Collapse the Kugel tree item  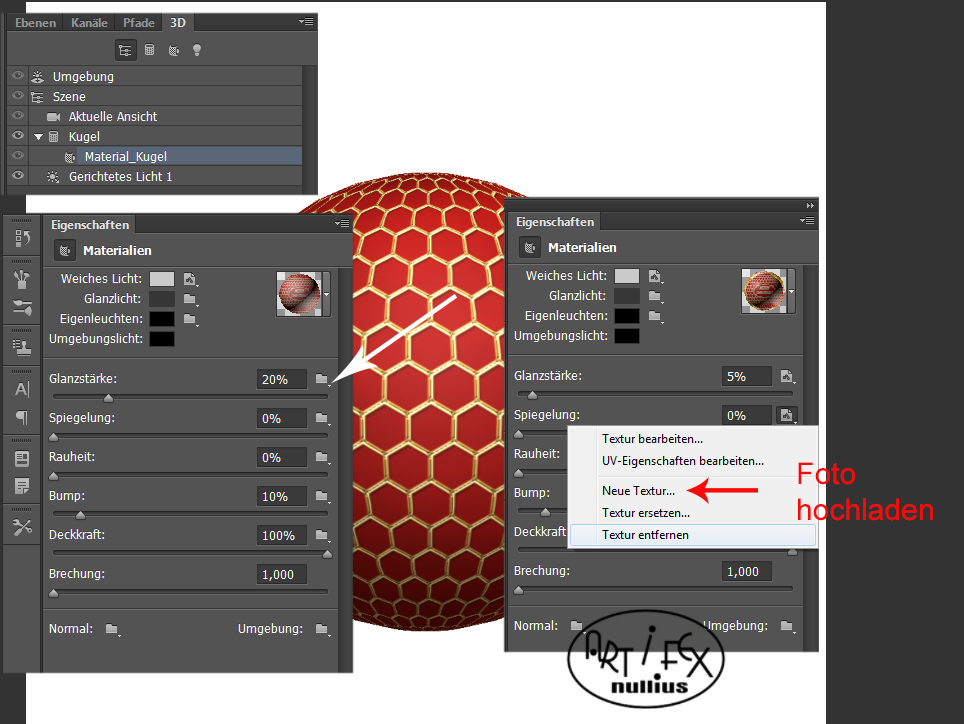(39, 136)
